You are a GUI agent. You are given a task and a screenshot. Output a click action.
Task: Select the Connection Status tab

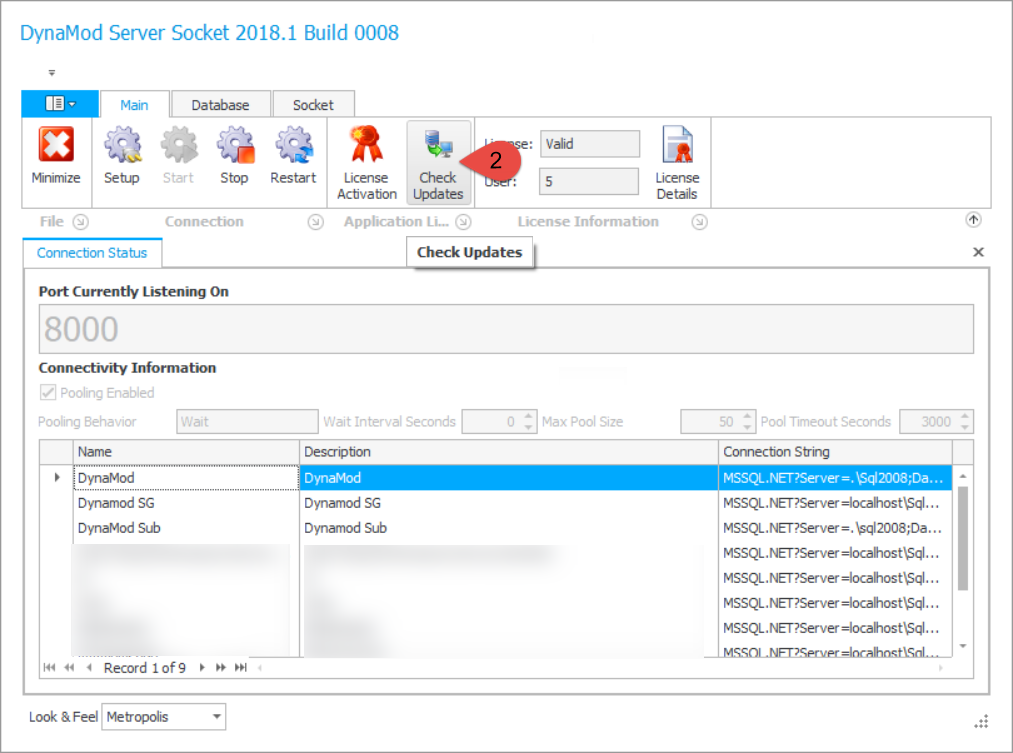pos(92,253)
